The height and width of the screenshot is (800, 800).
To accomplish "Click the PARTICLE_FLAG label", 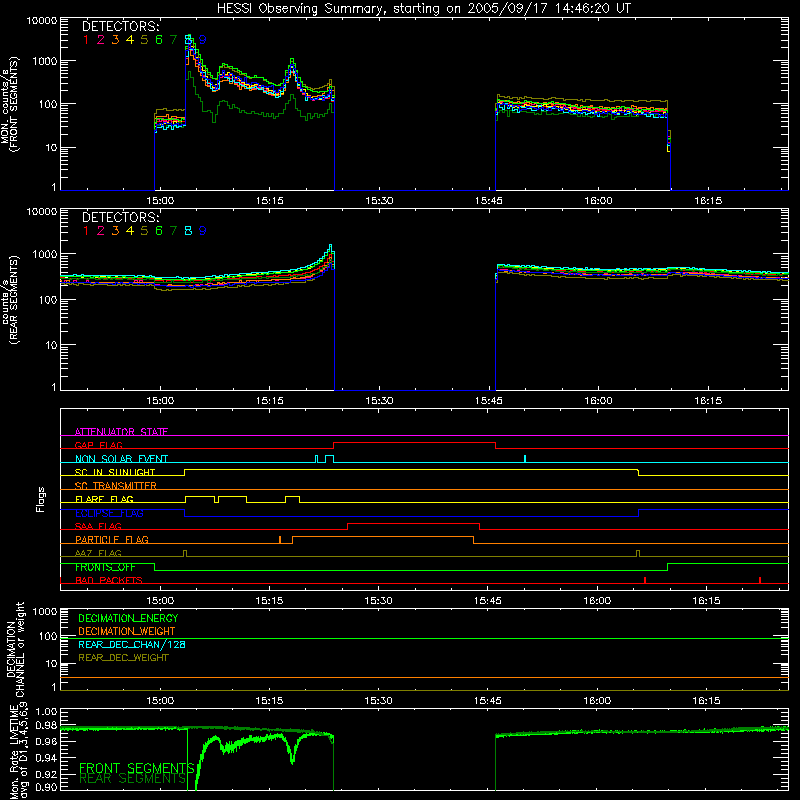I will pos(112,539).
